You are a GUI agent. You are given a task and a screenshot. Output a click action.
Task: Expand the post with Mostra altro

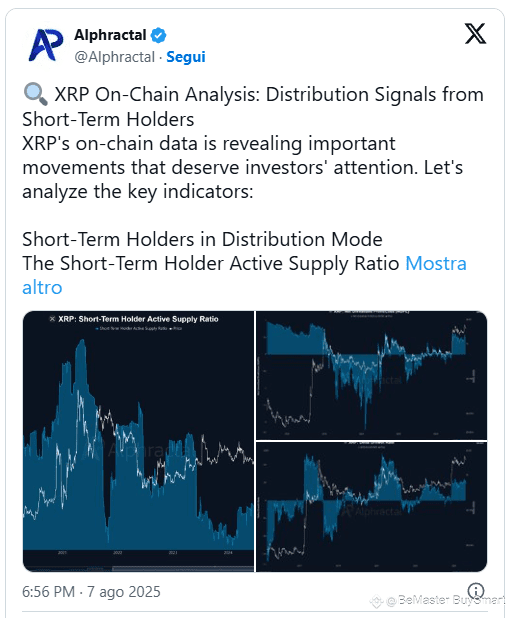pyautogui.click(x=244, y=275)
